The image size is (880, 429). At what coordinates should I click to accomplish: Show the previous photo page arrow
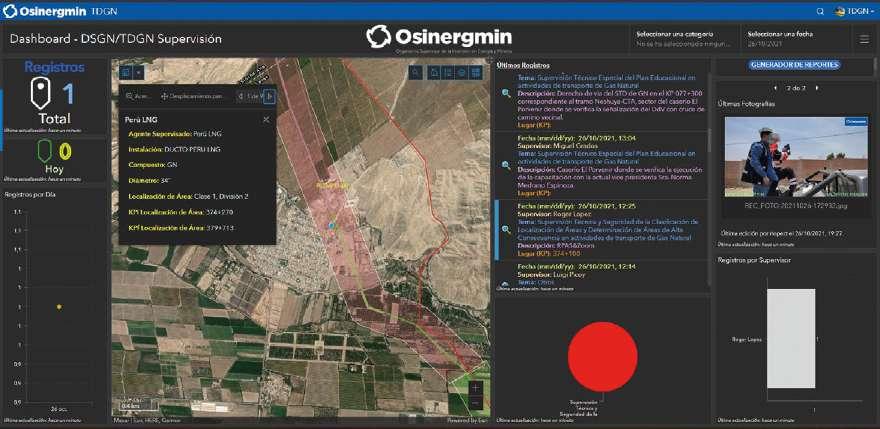(775, 88)
